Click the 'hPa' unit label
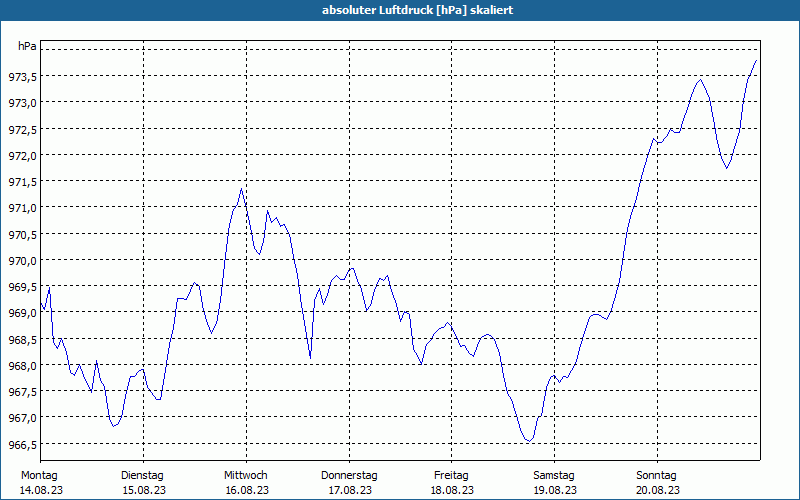The image size is (800, 500). (27, 46)
